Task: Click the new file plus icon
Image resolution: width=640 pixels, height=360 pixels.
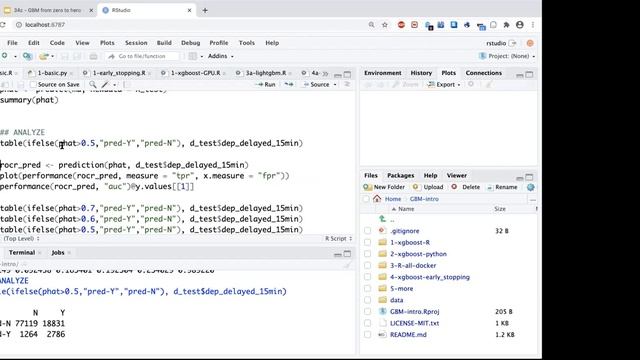Action: pos(4,56)
